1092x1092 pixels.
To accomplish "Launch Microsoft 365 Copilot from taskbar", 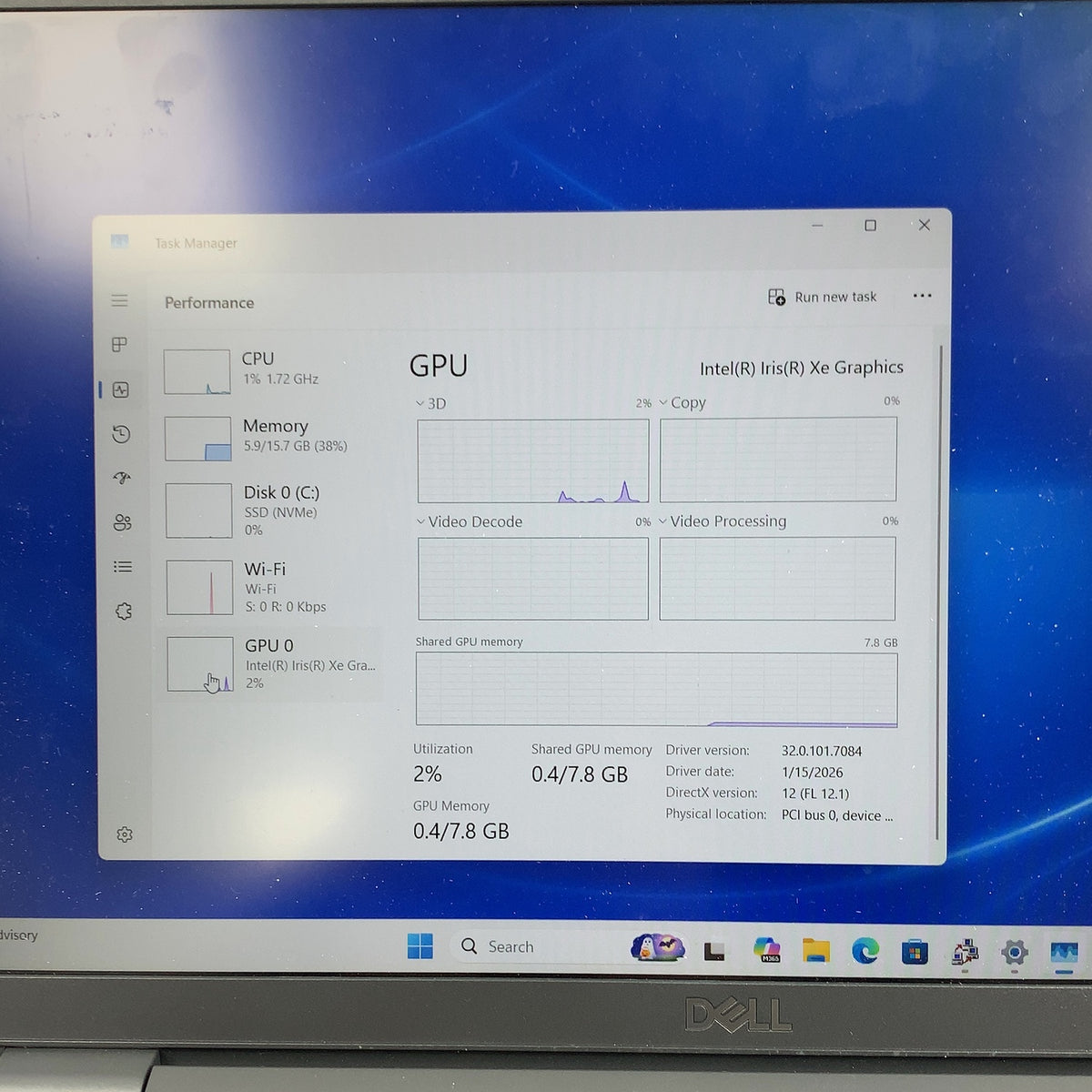I will point(767,950).
